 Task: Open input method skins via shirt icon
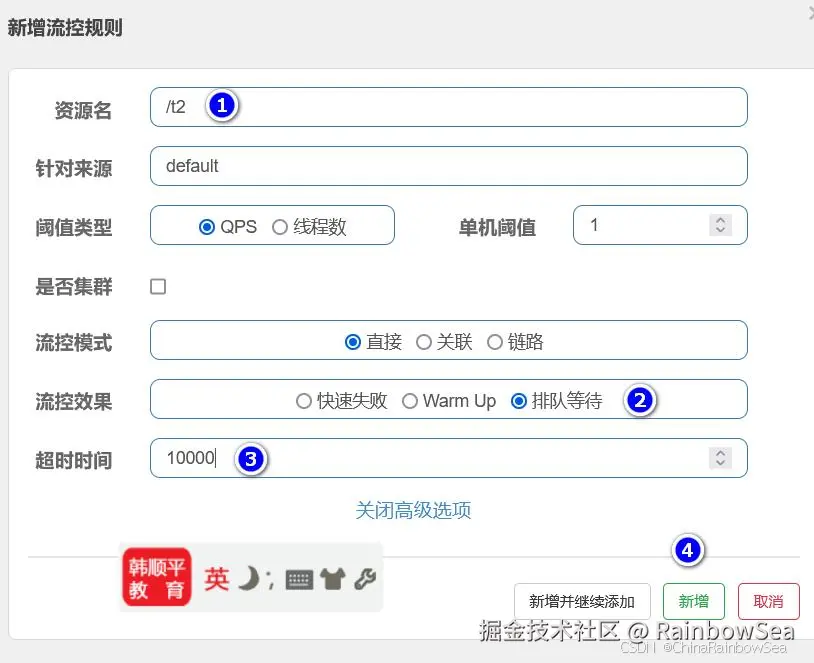tap(331, 578)
